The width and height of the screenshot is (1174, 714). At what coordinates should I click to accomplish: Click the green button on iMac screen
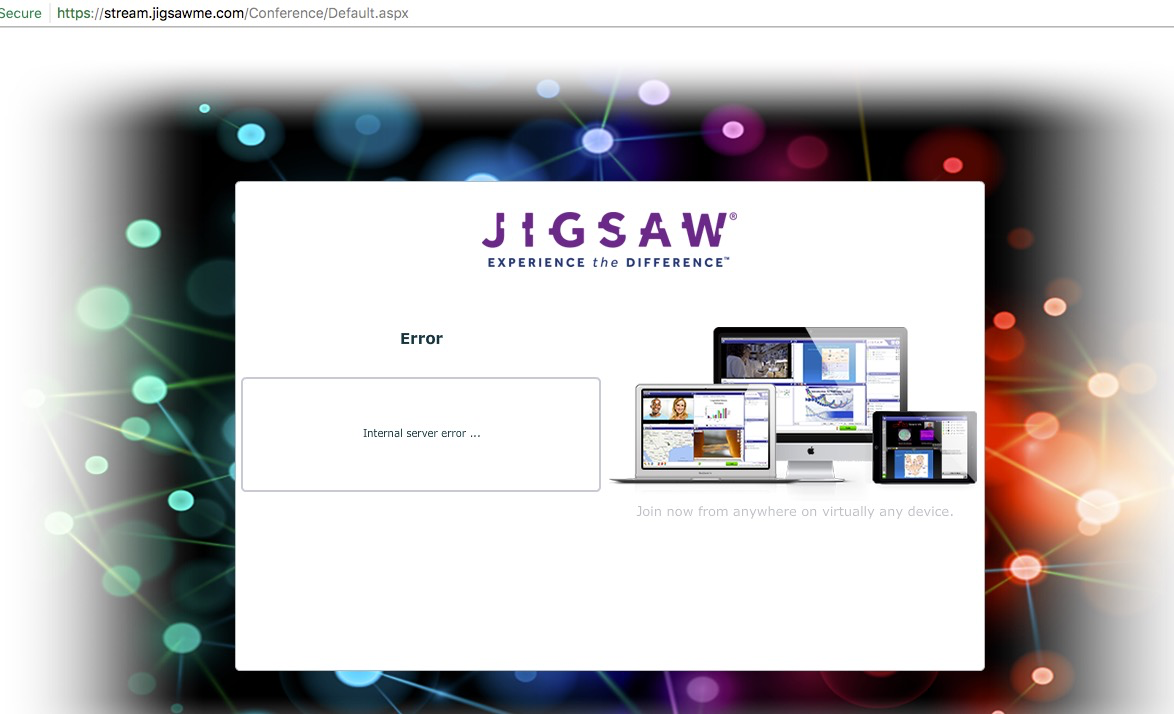[847, 427]
